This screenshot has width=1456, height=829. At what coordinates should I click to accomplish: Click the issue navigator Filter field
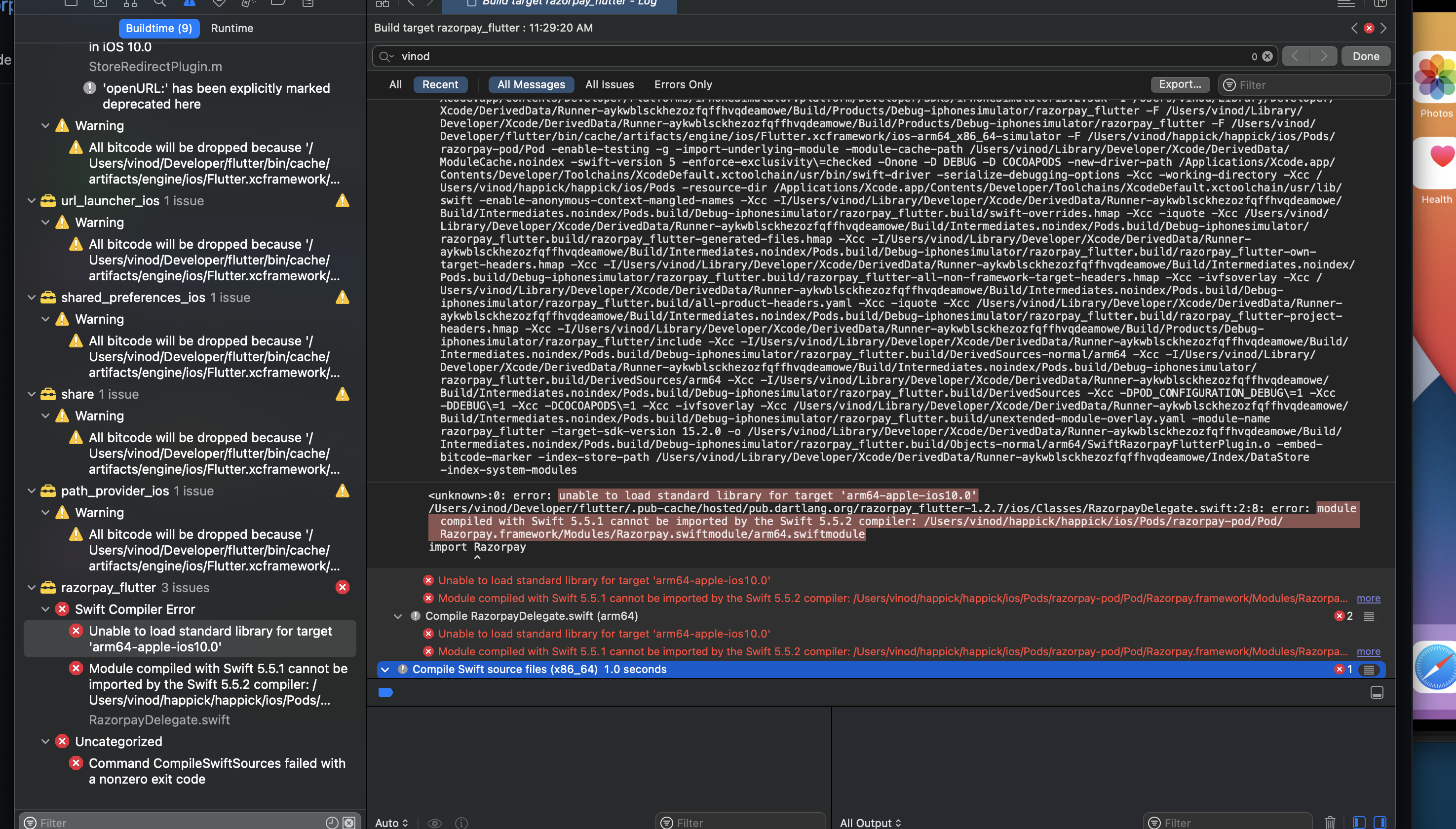point(190,822)
